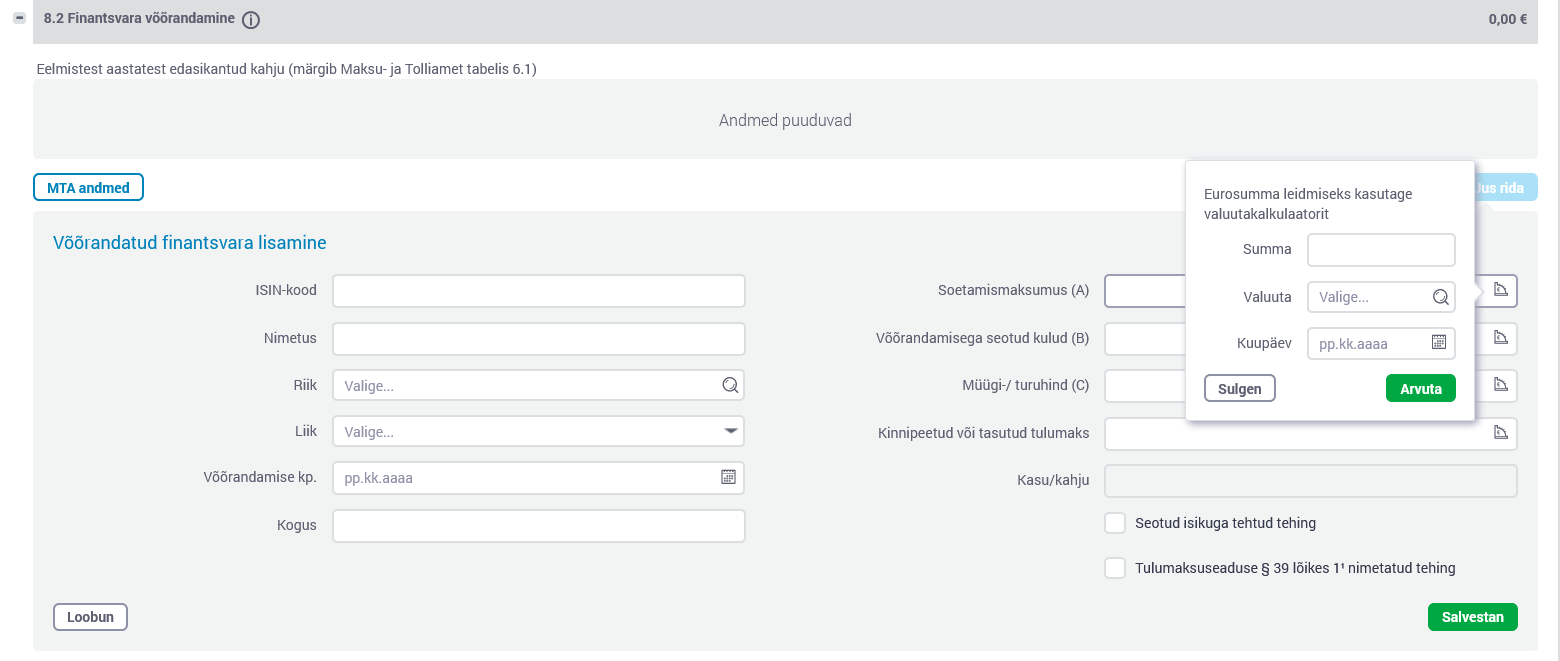Screen dimensions: 1560x661
Task: Collapse section 8.2 Finantsvara võõrandamine
Action: [19, 19]
